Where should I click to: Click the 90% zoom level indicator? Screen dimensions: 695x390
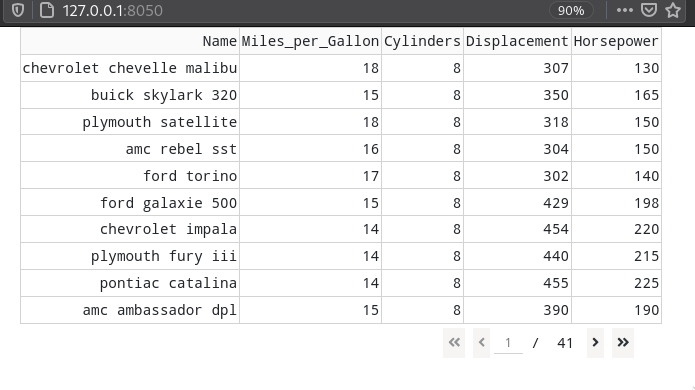(571, 10)
